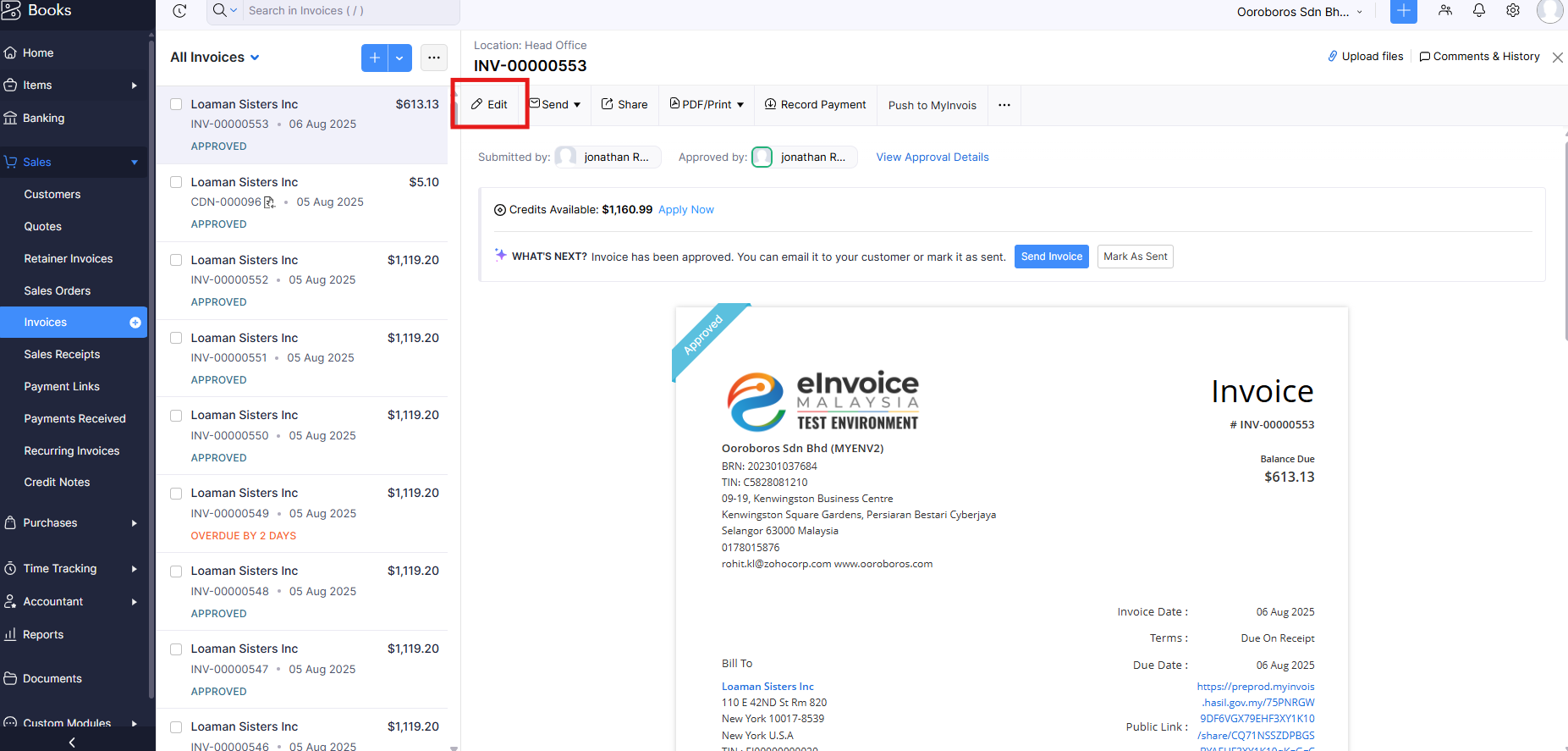The image size is (1568, 751).
Task: Open the referral people icon
Action: tap(1445, 10)
